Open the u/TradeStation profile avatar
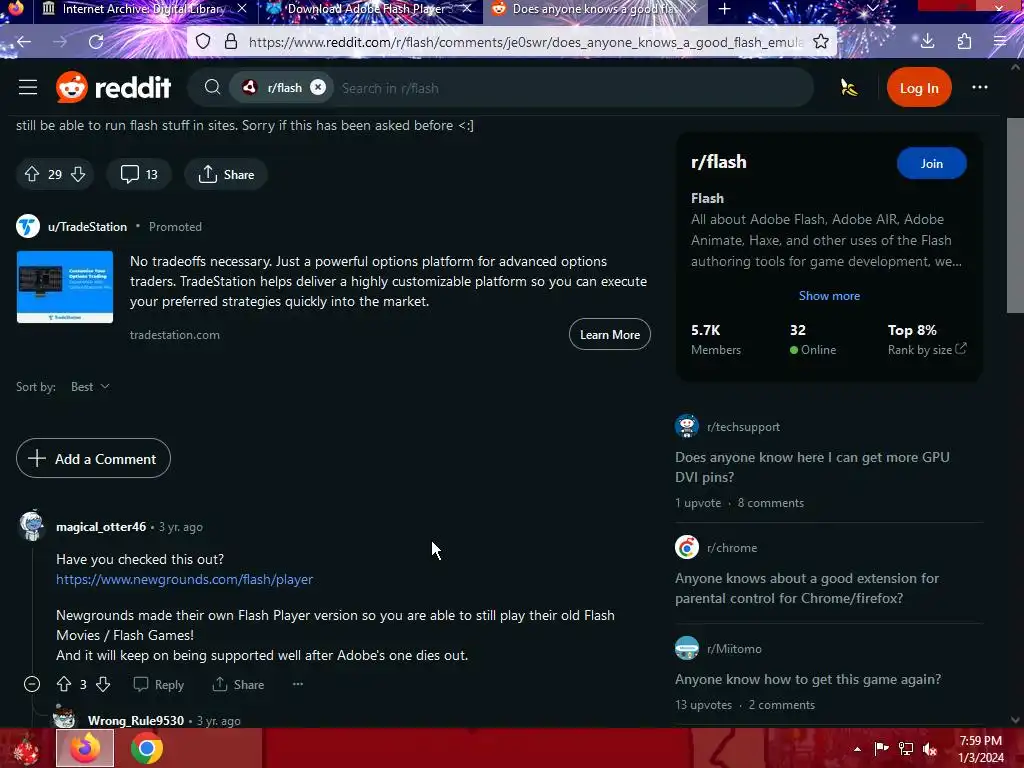The height and width of the screenshot is (768, 1024). click(x=28, y=227)
